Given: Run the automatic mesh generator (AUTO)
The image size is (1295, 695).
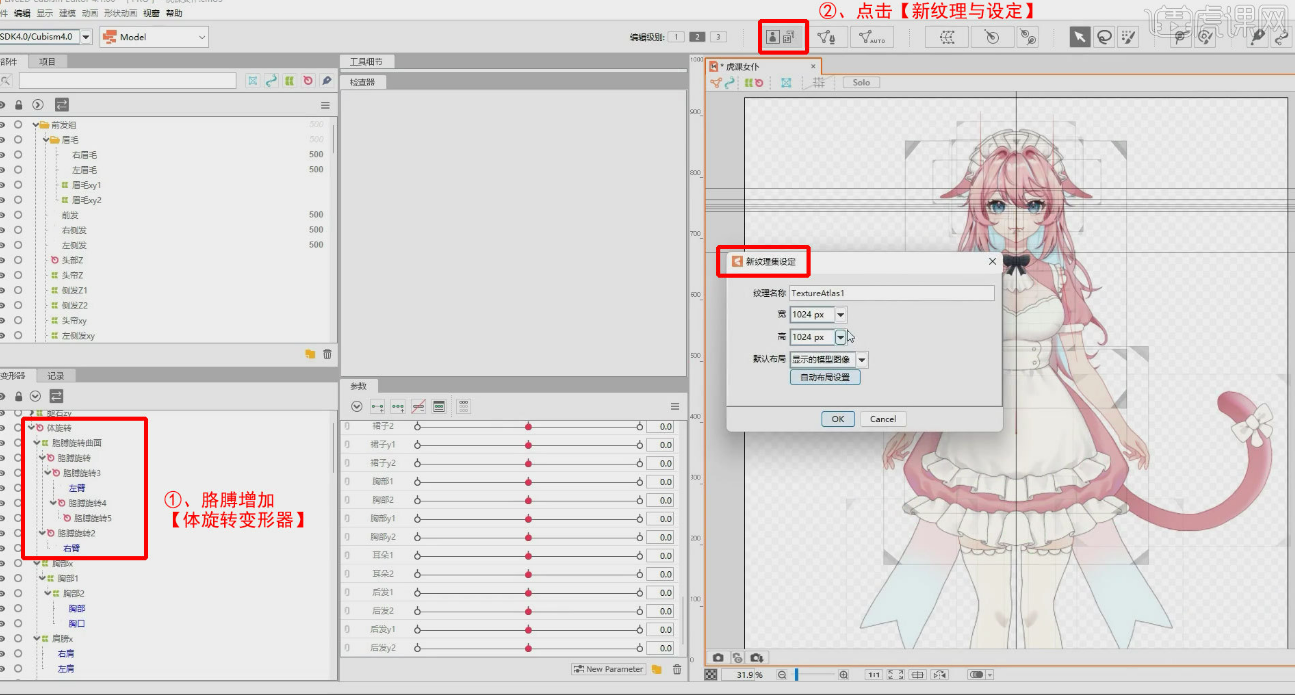Looking at the screenshot, I should point(872,37).
